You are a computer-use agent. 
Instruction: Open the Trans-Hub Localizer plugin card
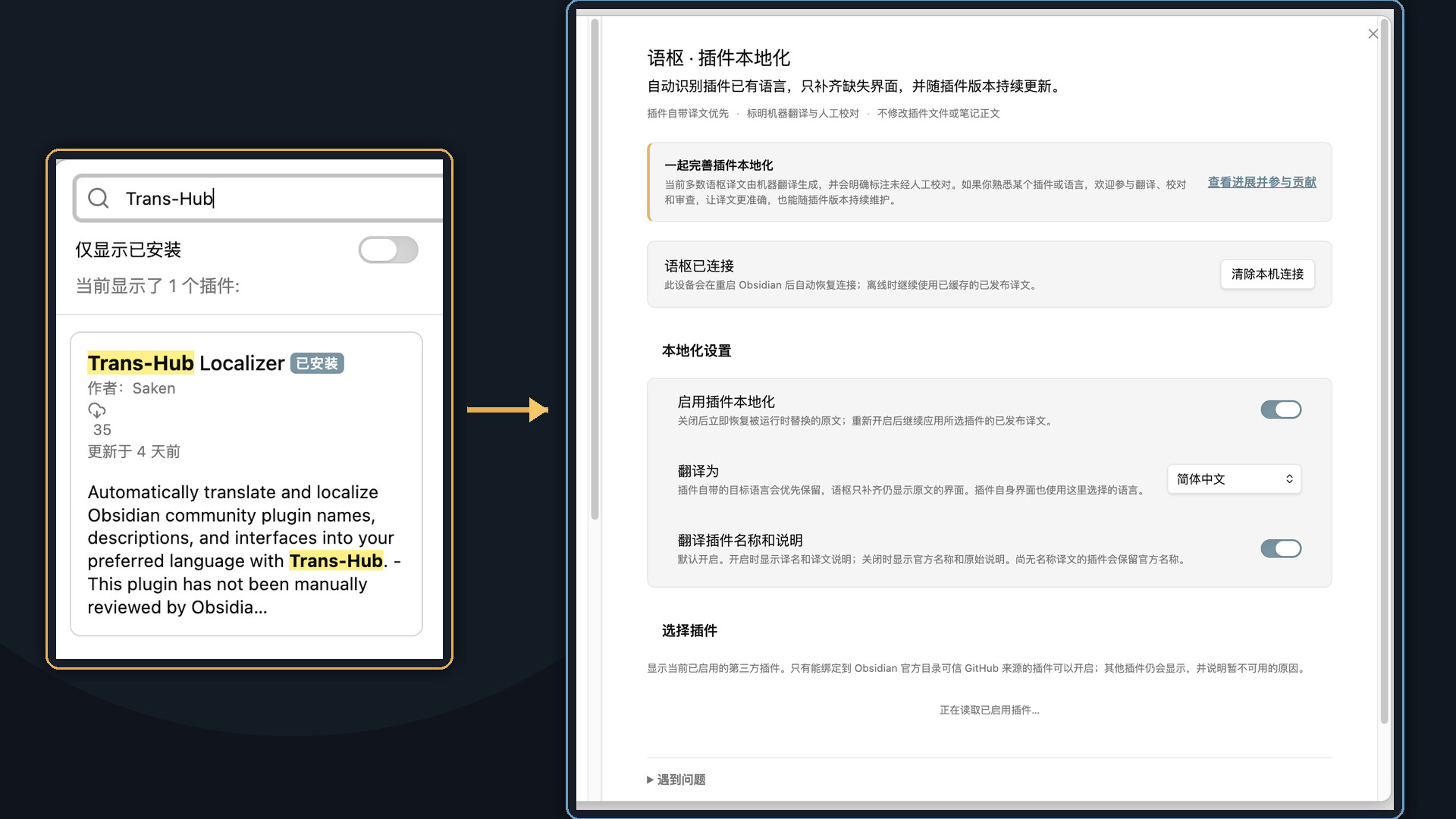(246, 484)
